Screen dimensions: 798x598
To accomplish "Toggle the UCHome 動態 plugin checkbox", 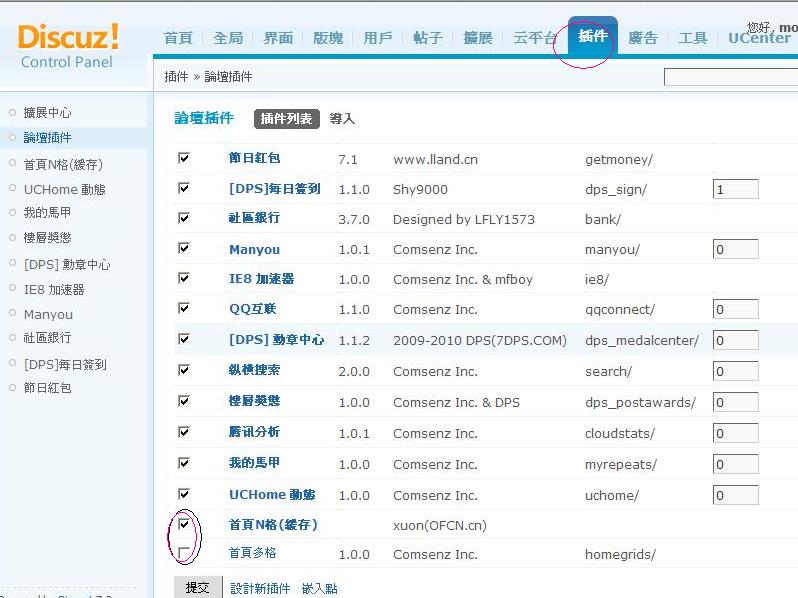I will coord(184,494).
